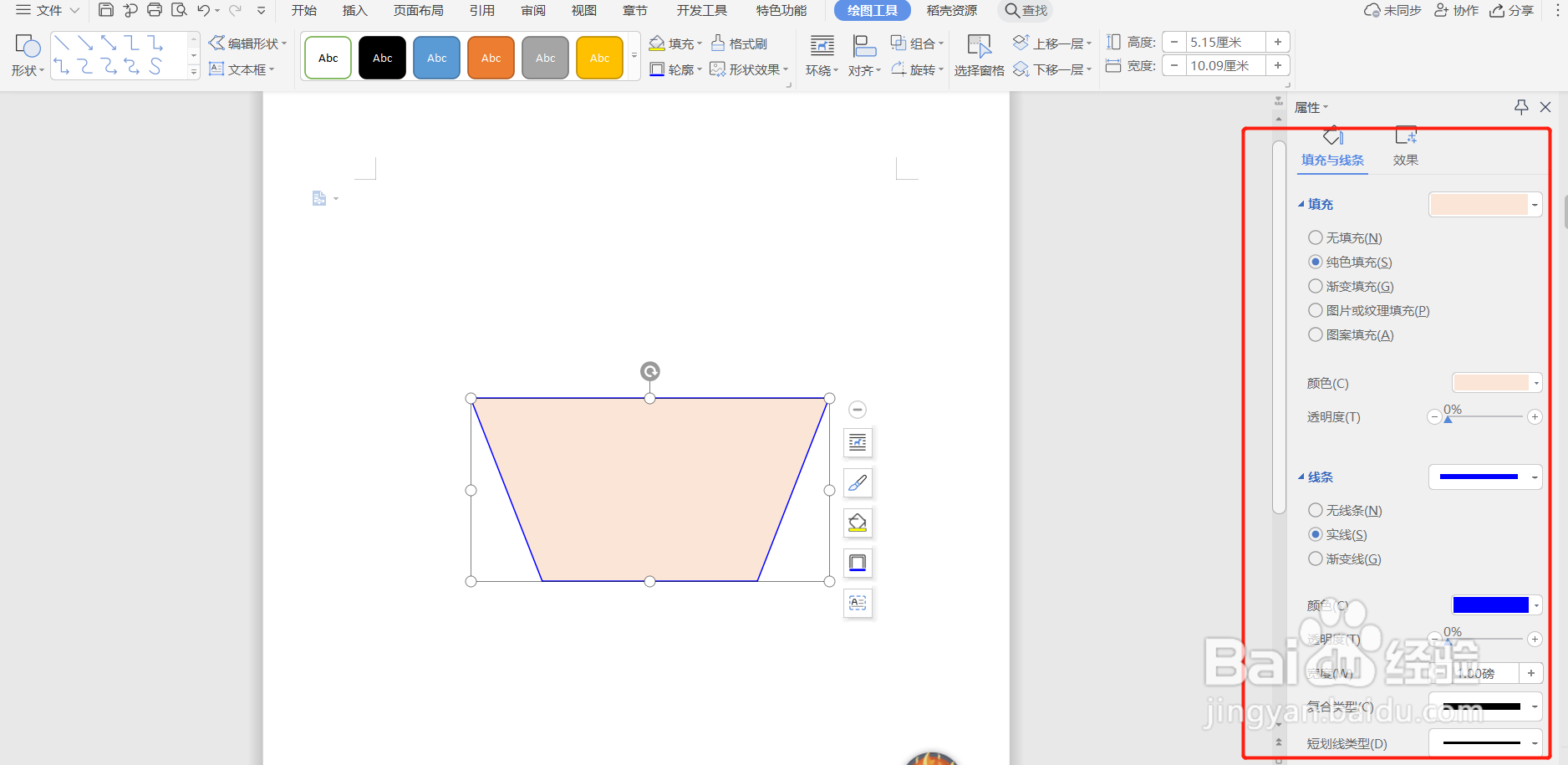Viewport: 1568px width, 765px height.
Task: Open Print Preview icon
Action: (x=179, y=10)
